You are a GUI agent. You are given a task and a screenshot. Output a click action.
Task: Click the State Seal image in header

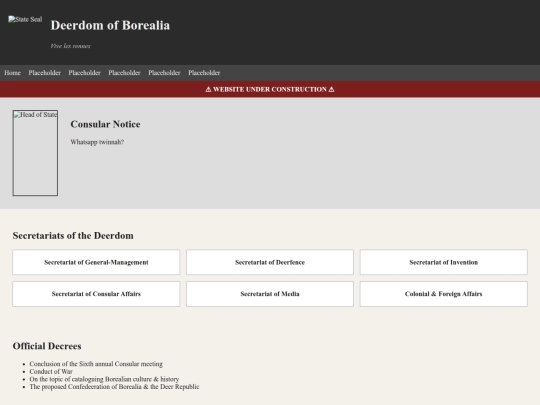(x=25, y=19)
